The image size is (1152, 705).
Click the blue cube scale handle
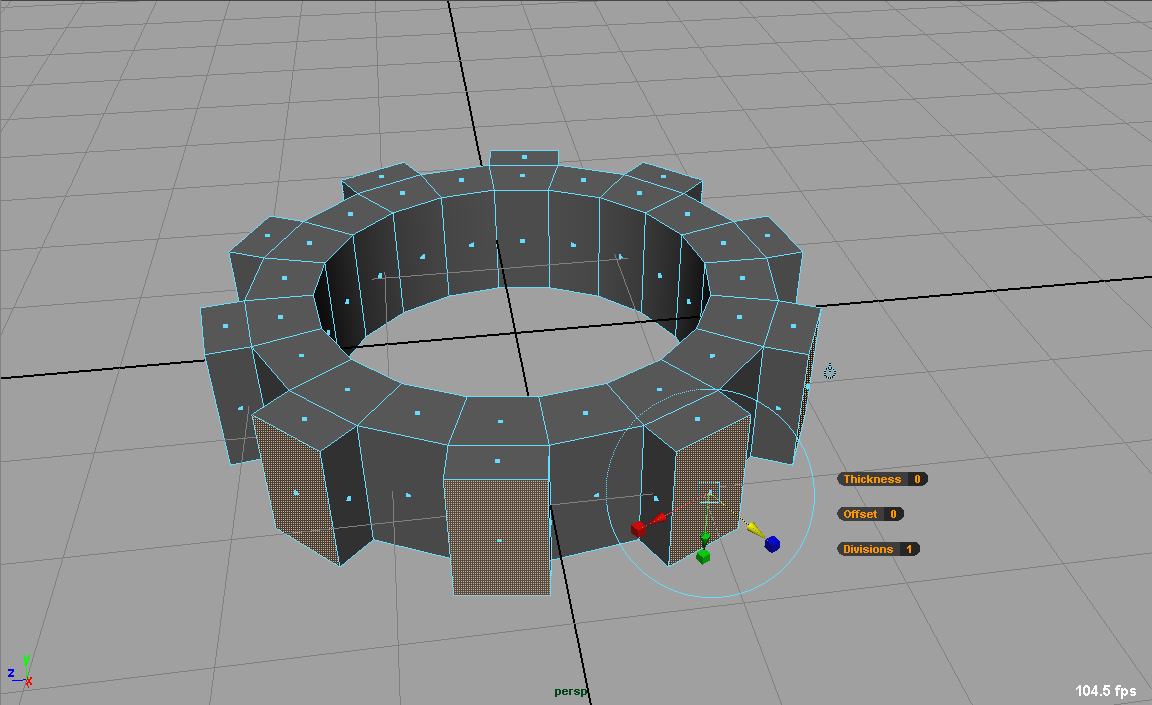click(x=772, y=544)
